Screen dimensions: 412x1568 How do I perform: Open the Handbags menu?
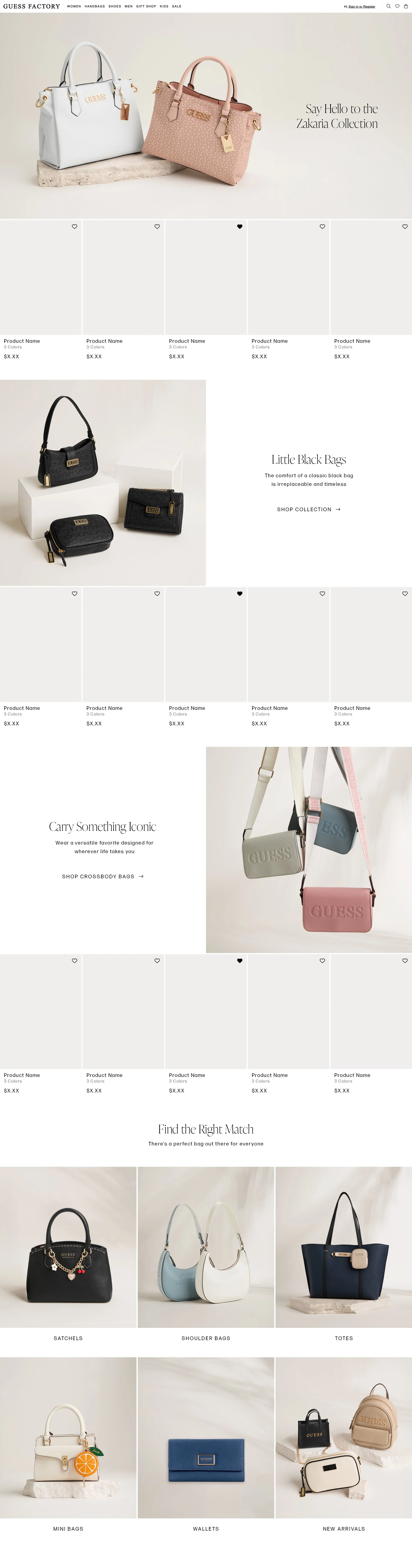pyautogui.click(x=95, y=6)
